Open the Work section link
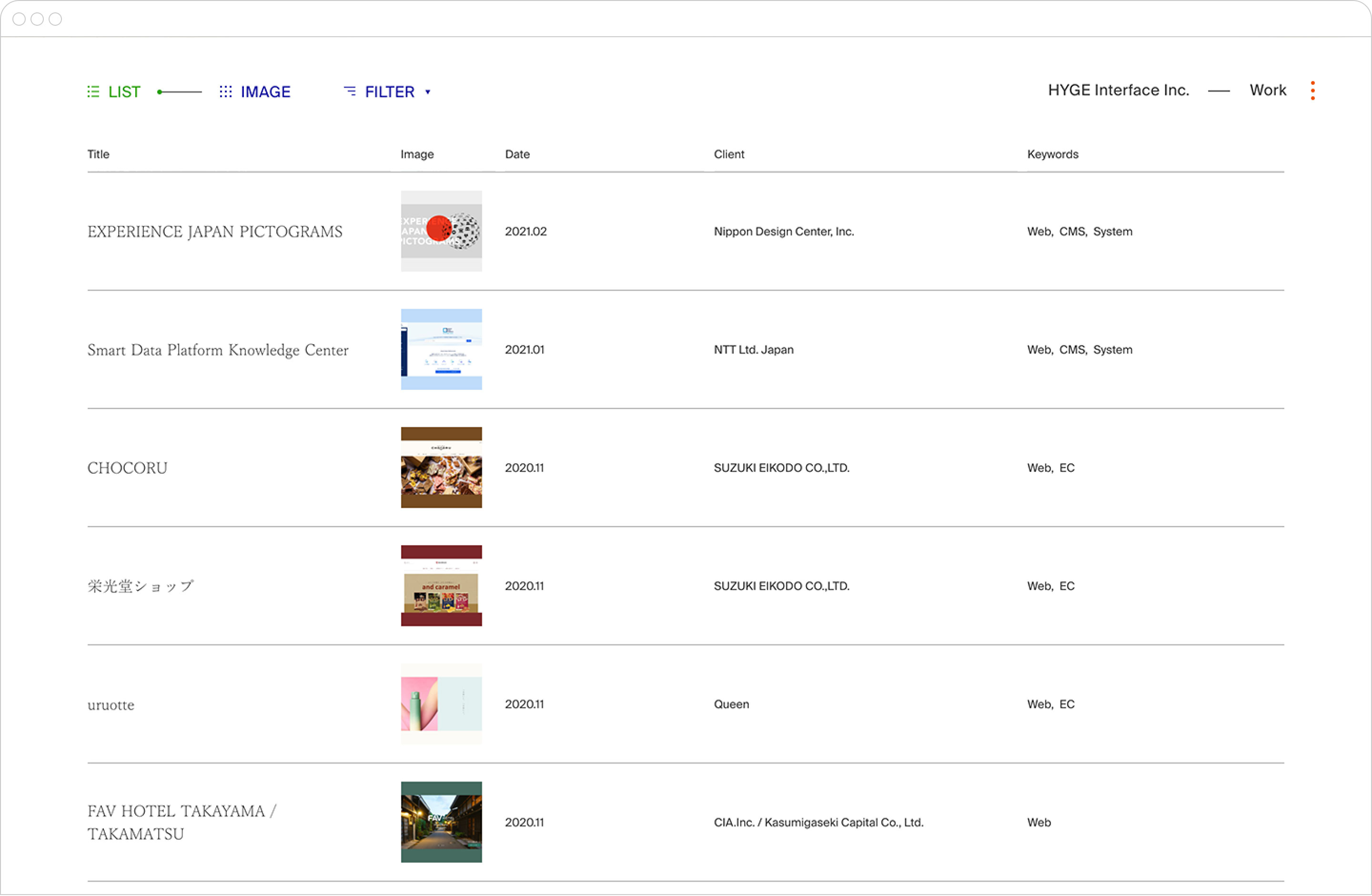The width and height of the screenshot is (1372, 896). 1267,90
